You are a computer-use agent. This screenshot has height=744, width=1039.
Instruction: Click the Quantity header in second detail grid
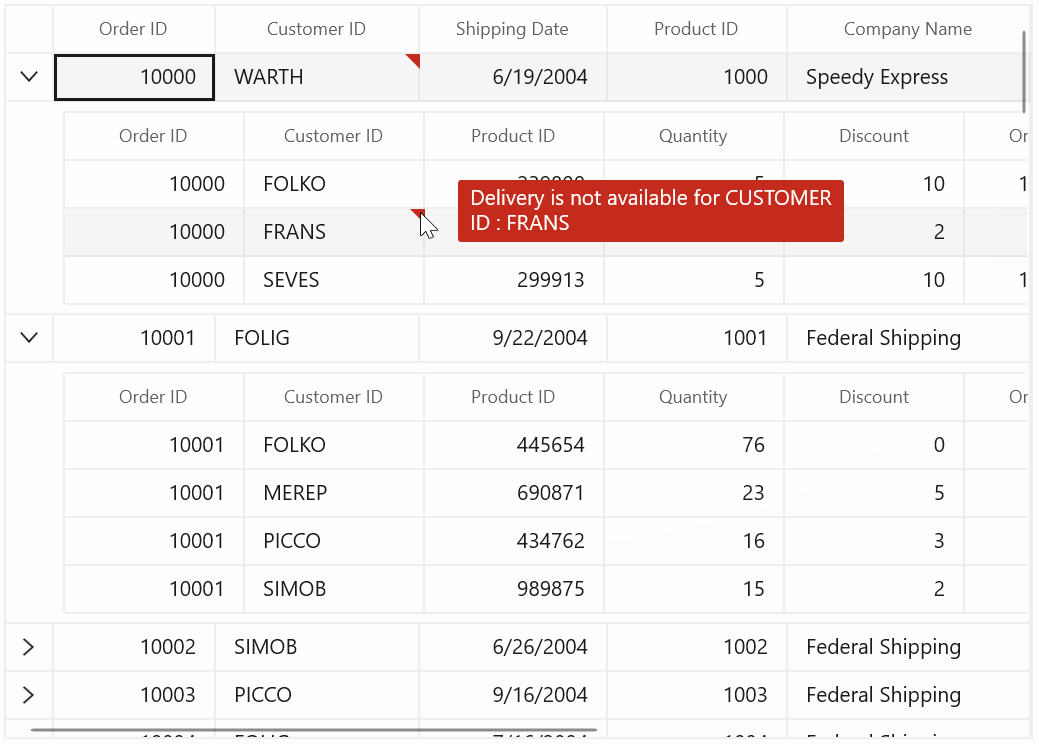[x=693, y=397]
